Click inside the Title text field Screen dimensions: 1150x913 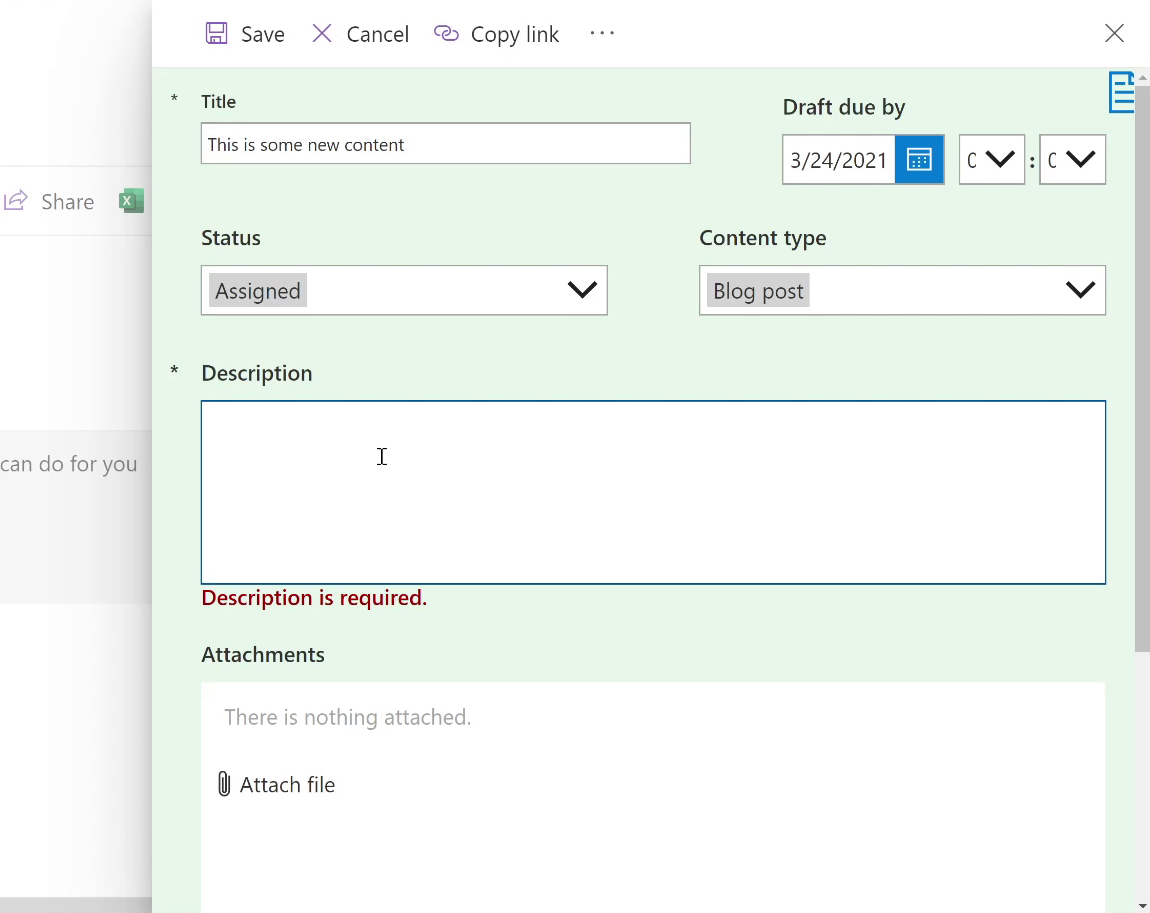[x=445, y=143]
